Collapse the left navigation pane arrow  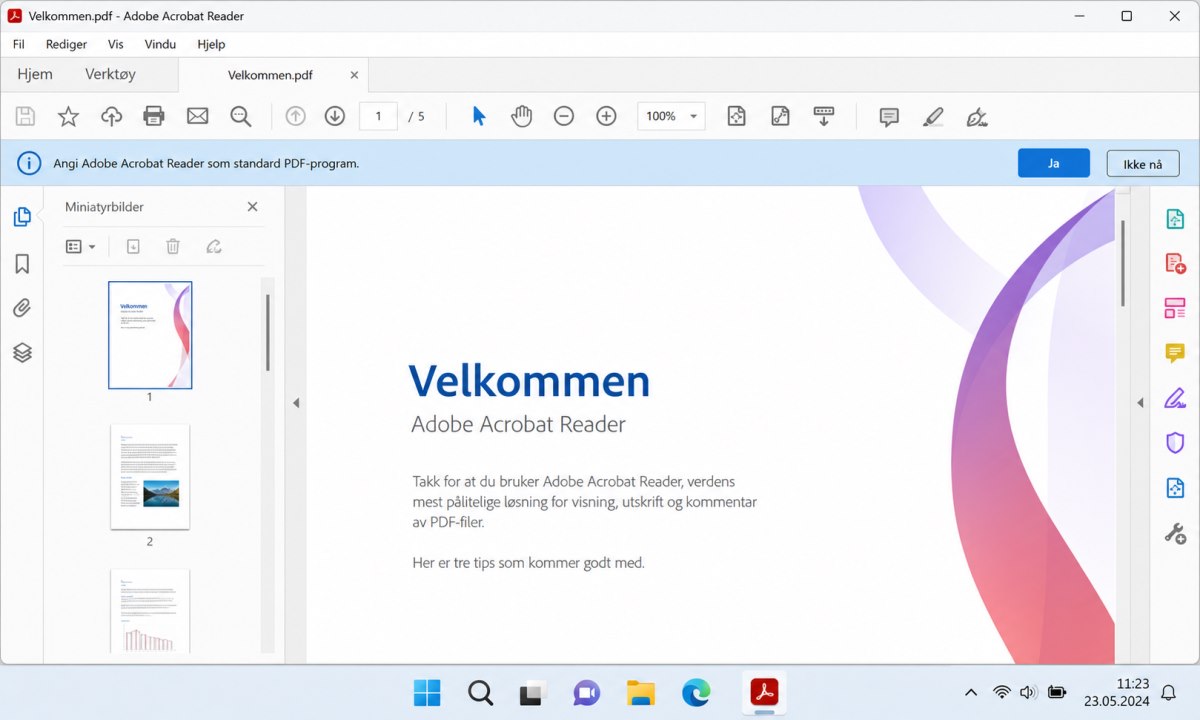coord(296,403)
